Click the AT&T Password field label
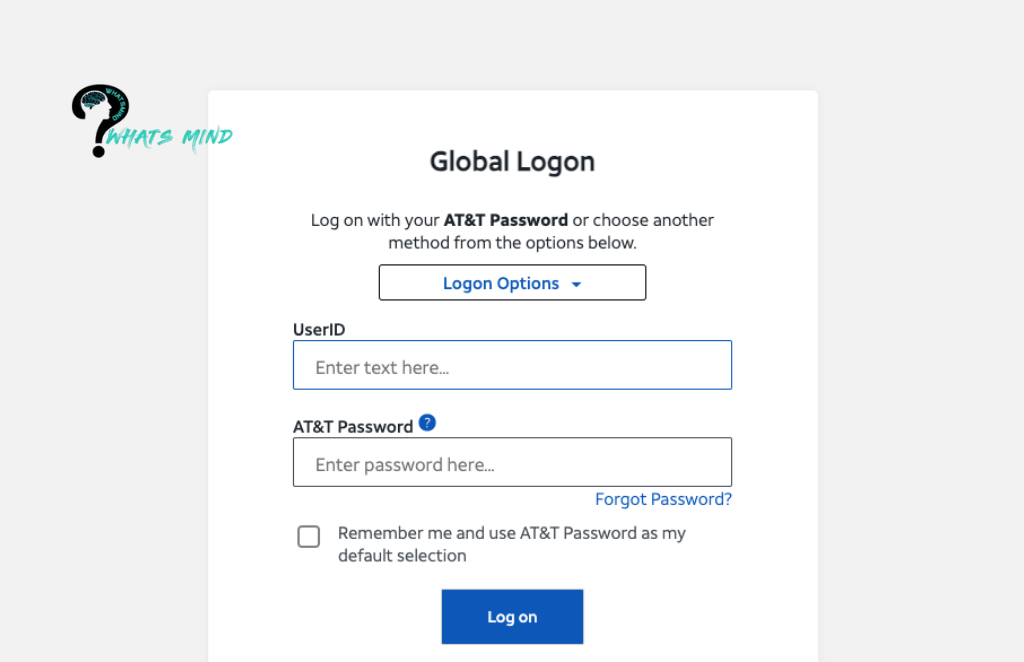1024x662 pixels. 353,427
